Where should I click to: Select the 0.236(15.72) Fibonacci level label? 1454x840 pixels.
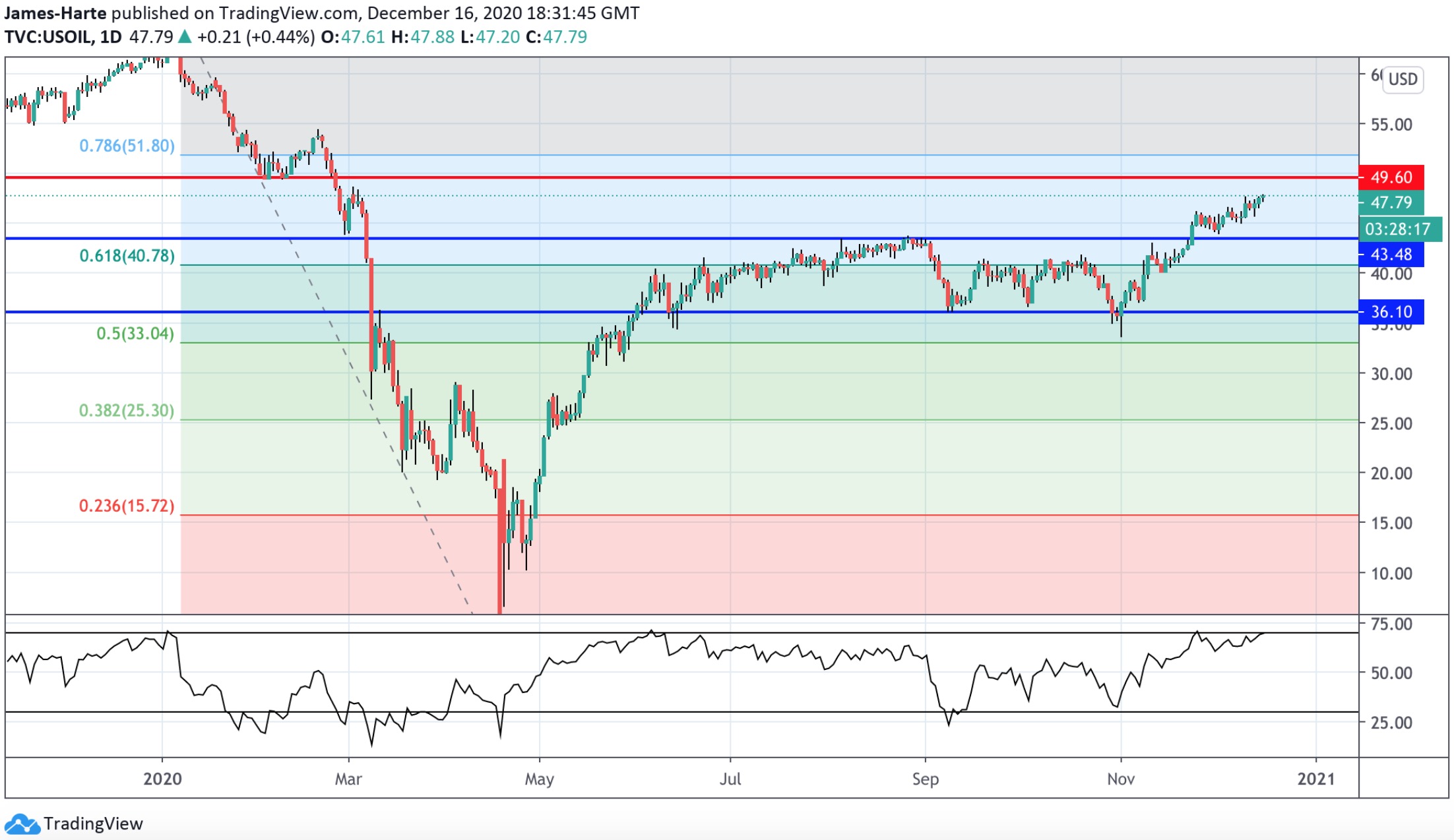click(127, 506)
